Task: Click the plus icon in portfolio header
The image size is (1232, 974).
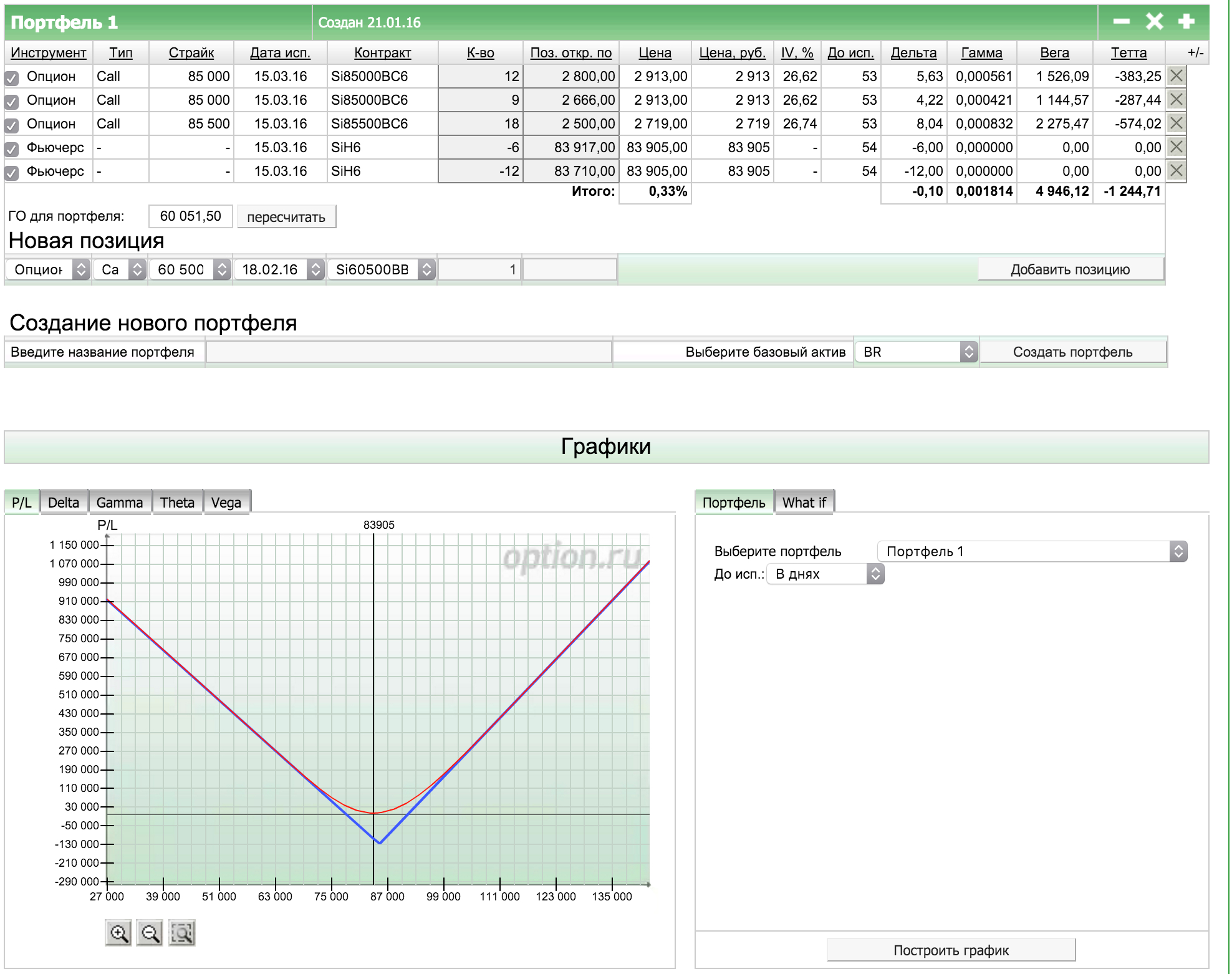Action: (1186, 22)
